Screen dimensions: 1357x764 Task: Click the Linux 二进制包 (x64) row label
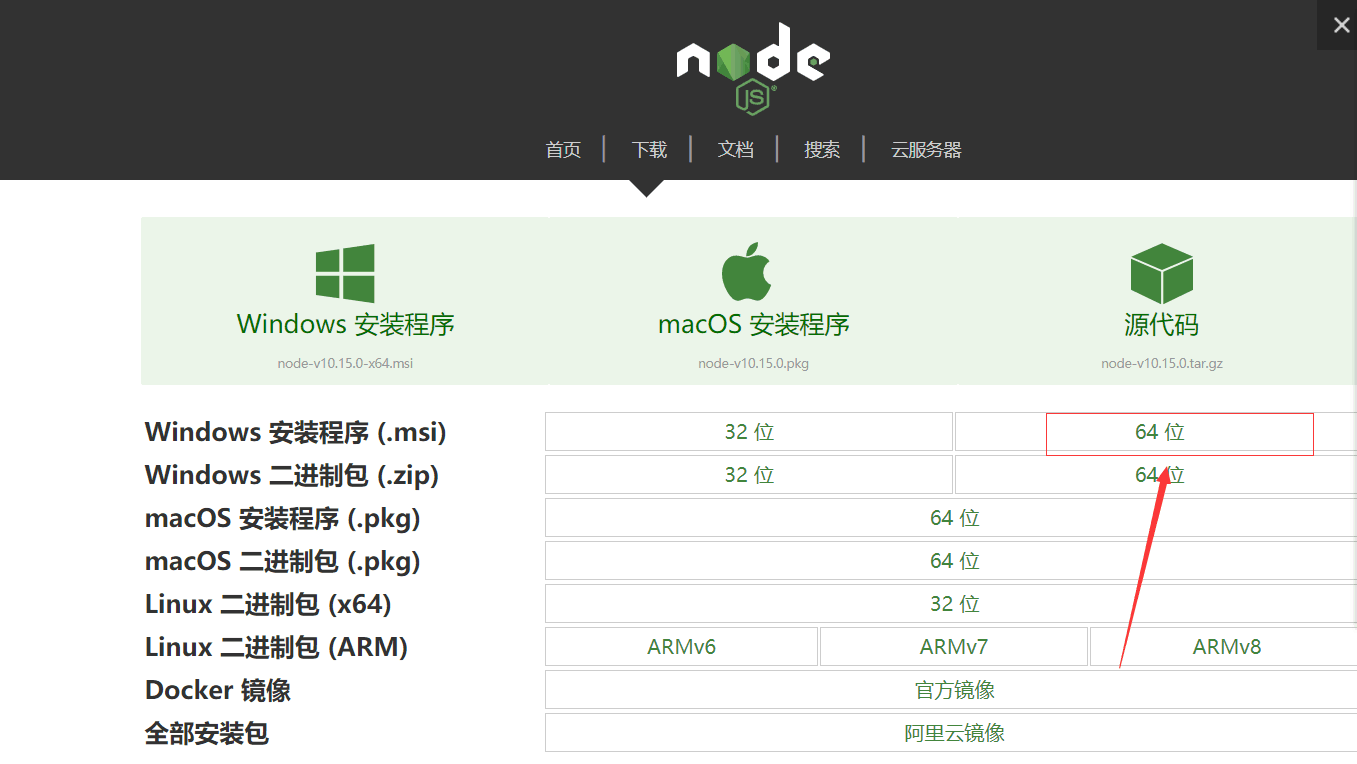click(268, 604)
